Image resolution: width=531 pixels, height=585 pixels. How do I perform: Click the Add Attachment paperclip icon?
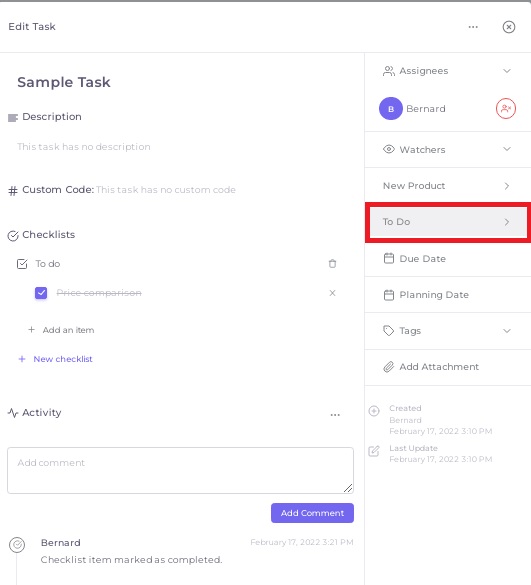388,367
